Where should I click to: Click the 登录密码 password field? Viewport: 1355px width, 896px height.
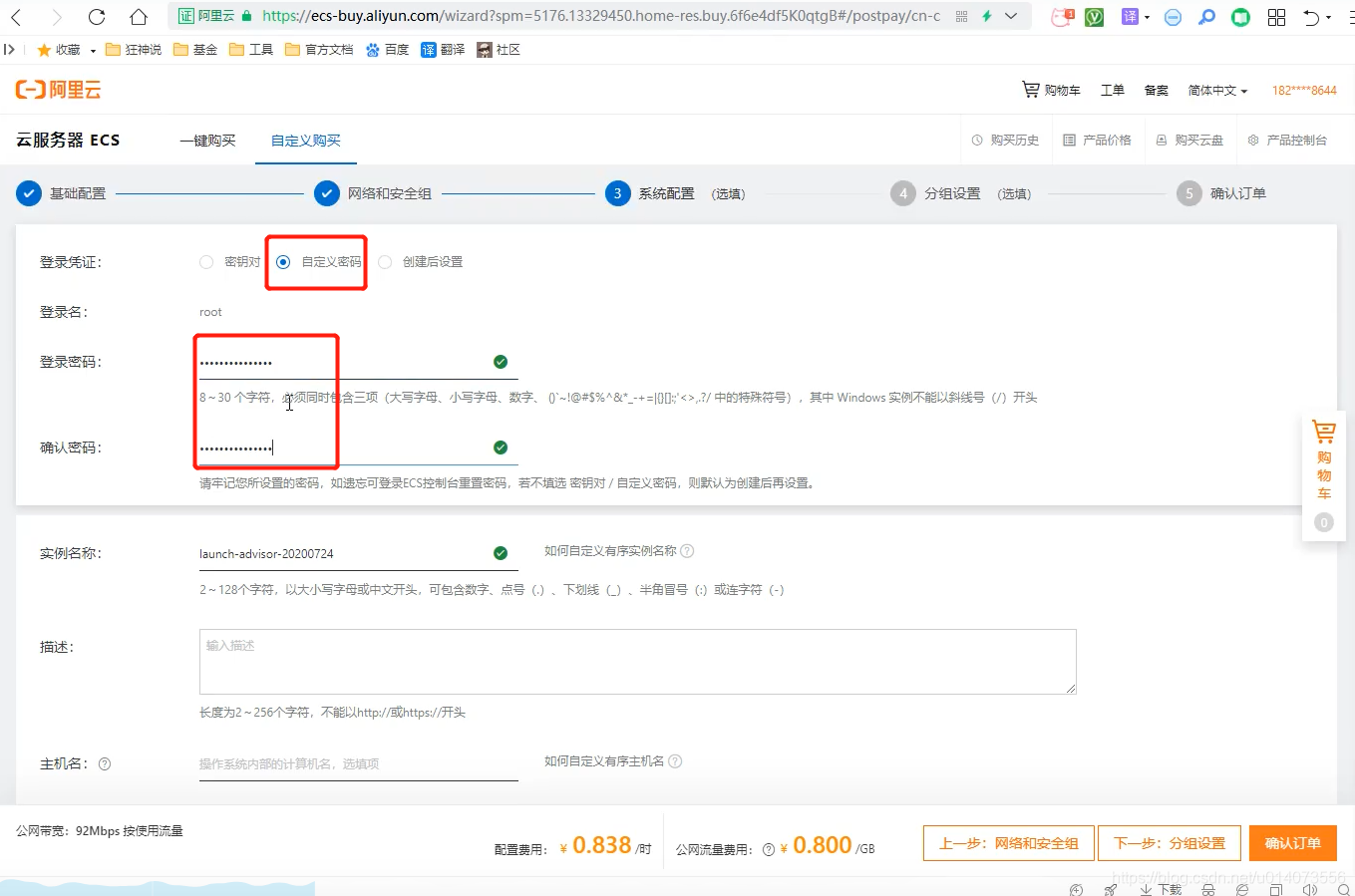click(x=359, y=362)
